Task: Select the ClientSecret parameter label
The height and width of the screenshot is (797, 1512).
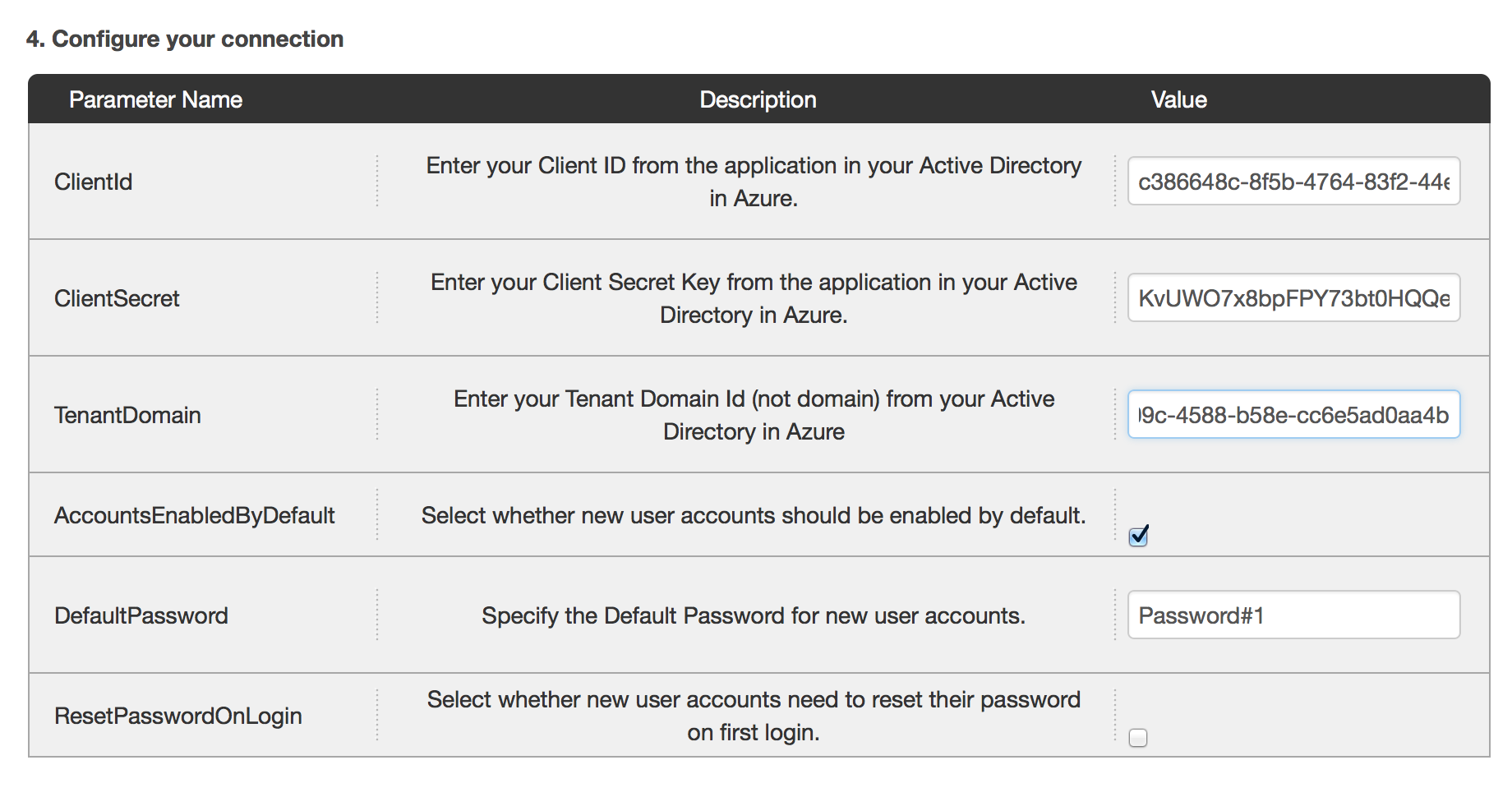Action: (x=117, y=297)
